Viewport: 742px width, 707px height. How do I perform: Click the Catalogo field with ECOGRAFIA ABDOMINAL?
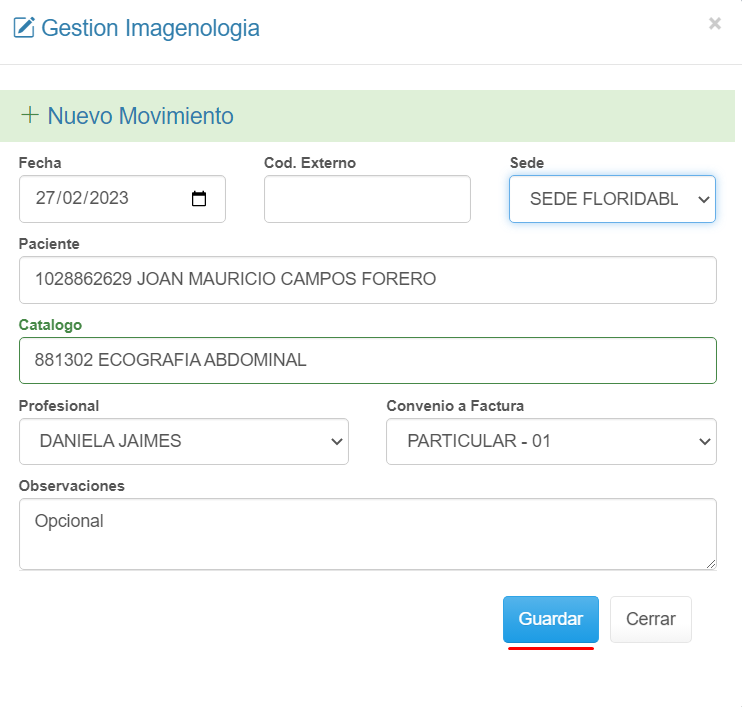367,360
